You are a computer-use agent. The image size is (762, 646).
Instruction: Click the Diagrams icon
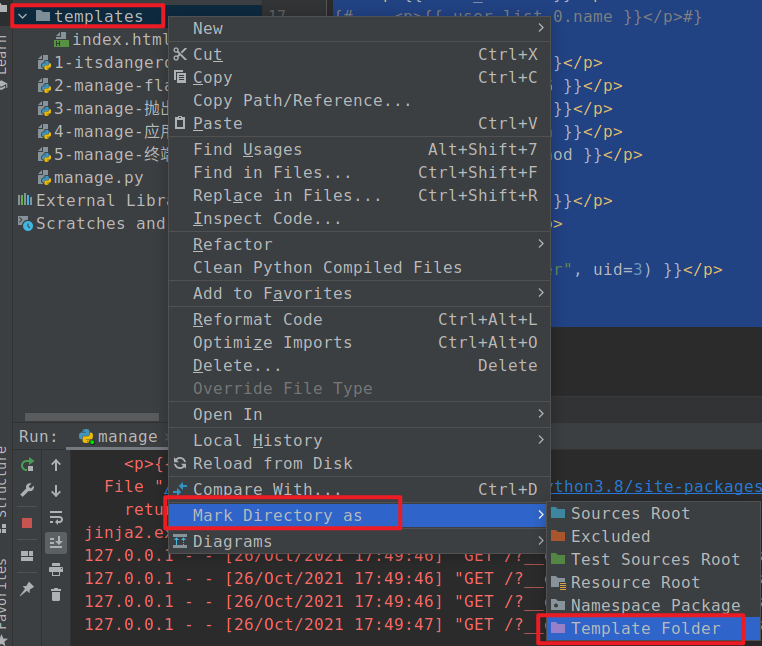[x=180, y=541]
